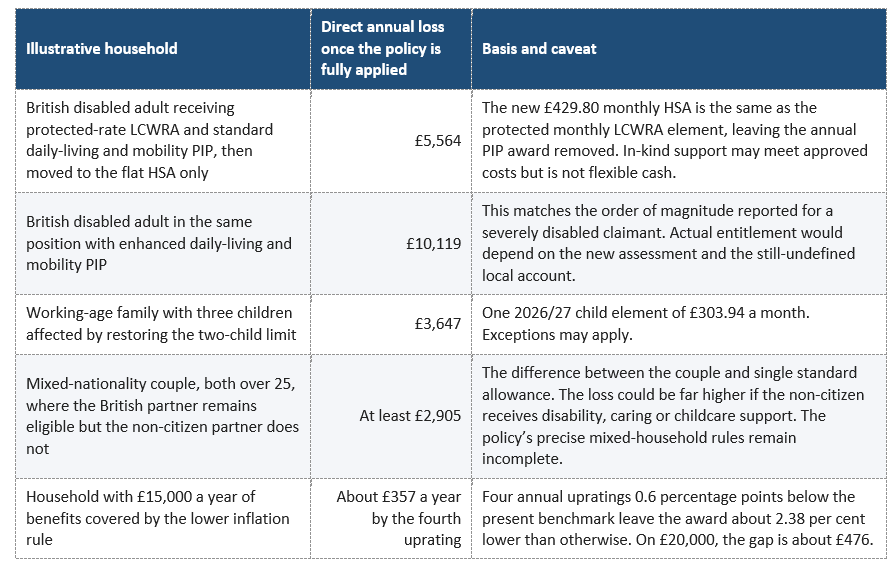Click 'Exceptions may apply.' text

(557, 335)
